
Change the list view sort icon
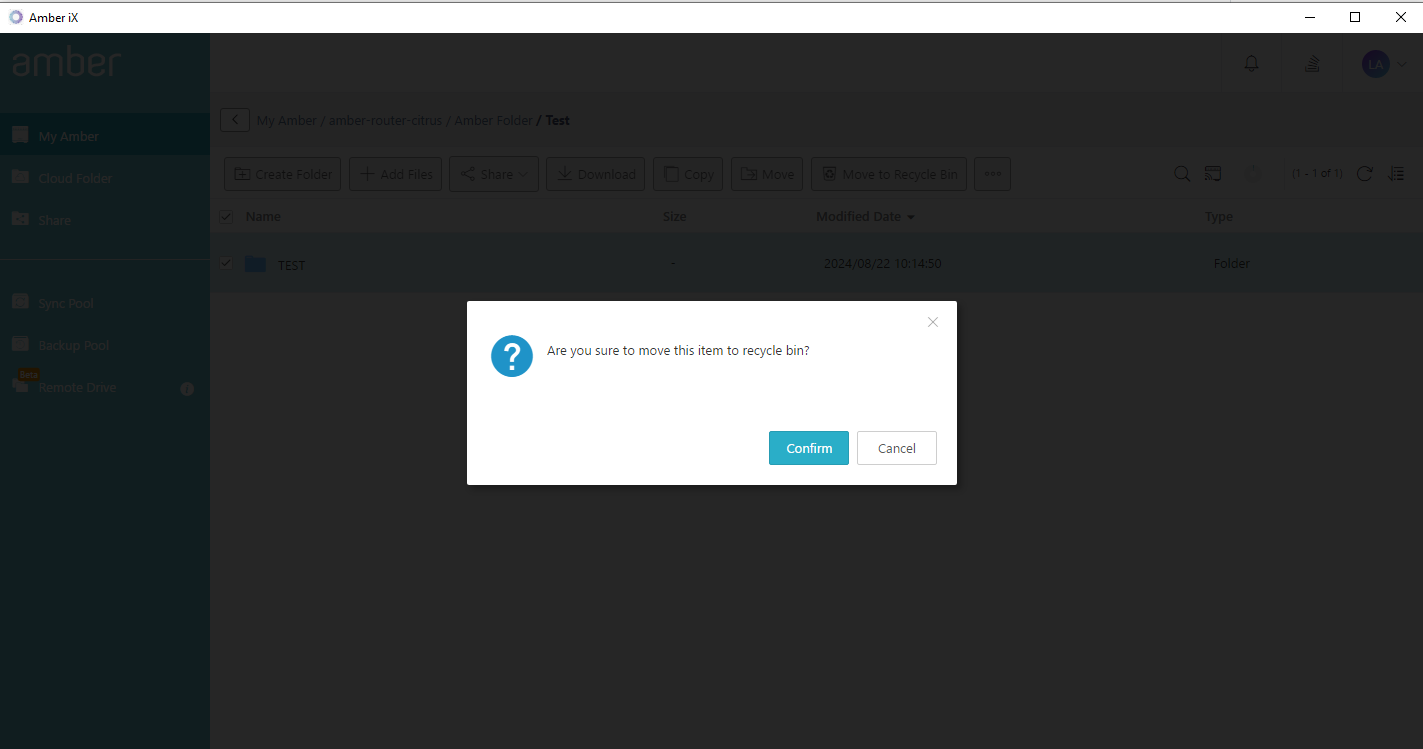1397,174
